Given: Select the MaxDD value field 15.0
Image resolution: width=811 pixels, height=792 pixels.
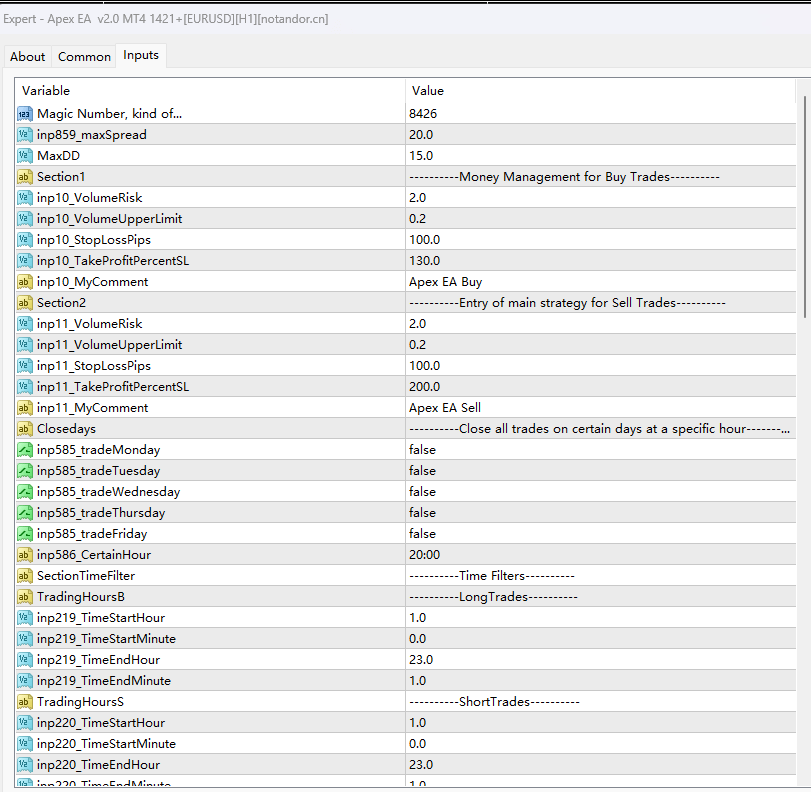Looking at the screenshot, I should [421, 156].
